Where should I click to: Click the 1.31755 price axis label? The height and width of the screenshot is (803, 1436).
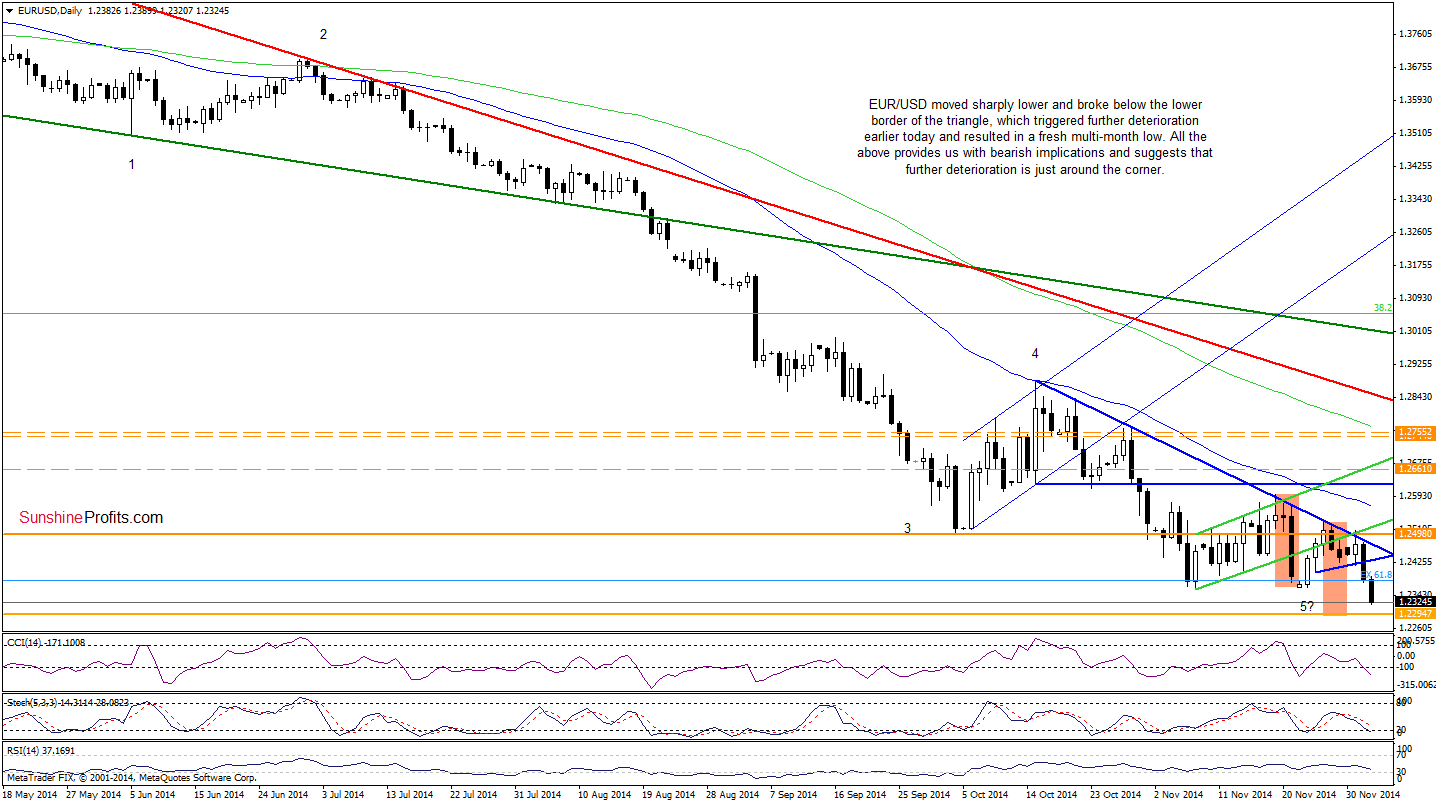pyautogui.click(x=1414, y=265)
